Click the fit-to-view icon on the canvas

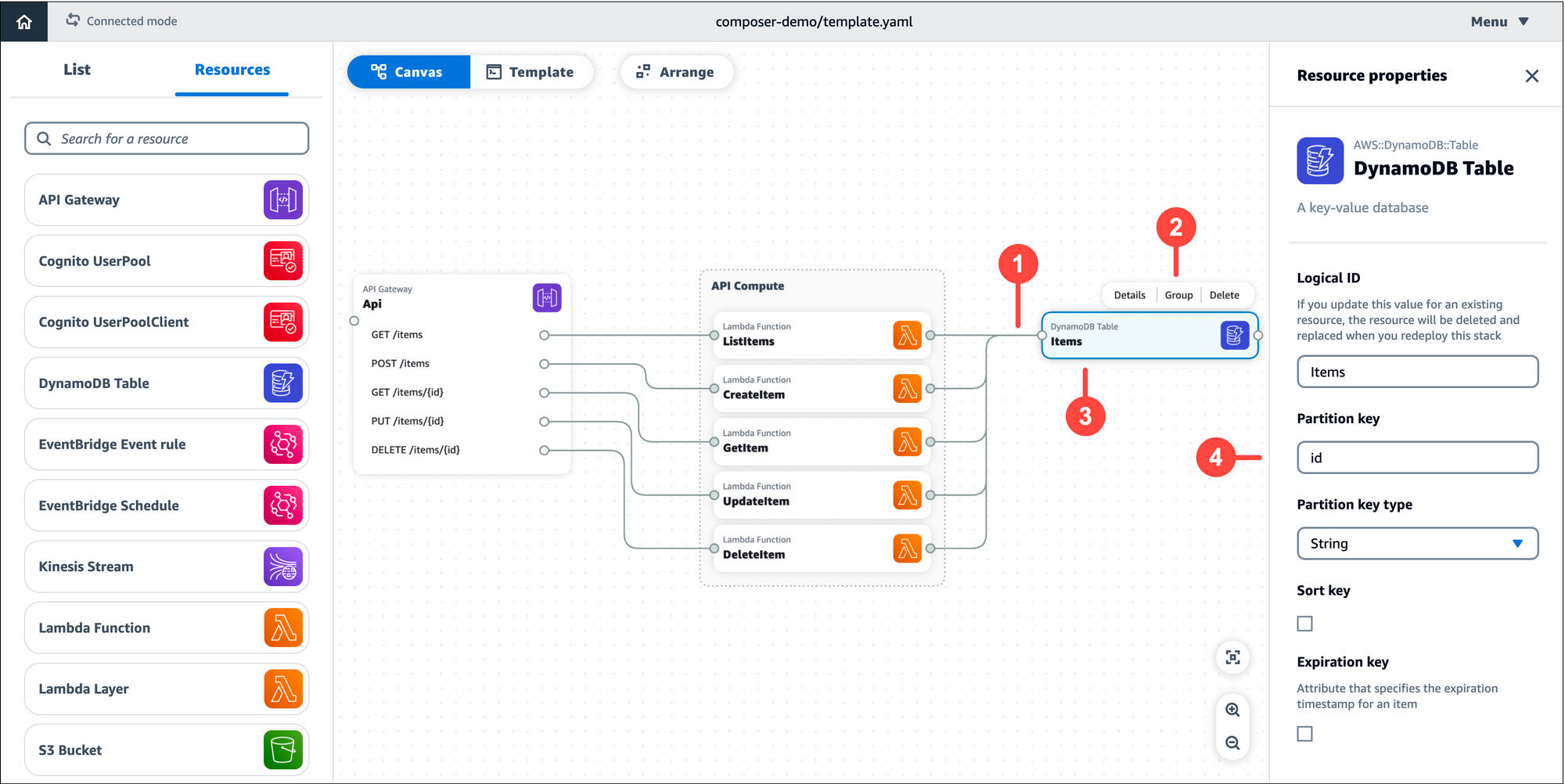pyautogui.click(x=1232, y=658)
